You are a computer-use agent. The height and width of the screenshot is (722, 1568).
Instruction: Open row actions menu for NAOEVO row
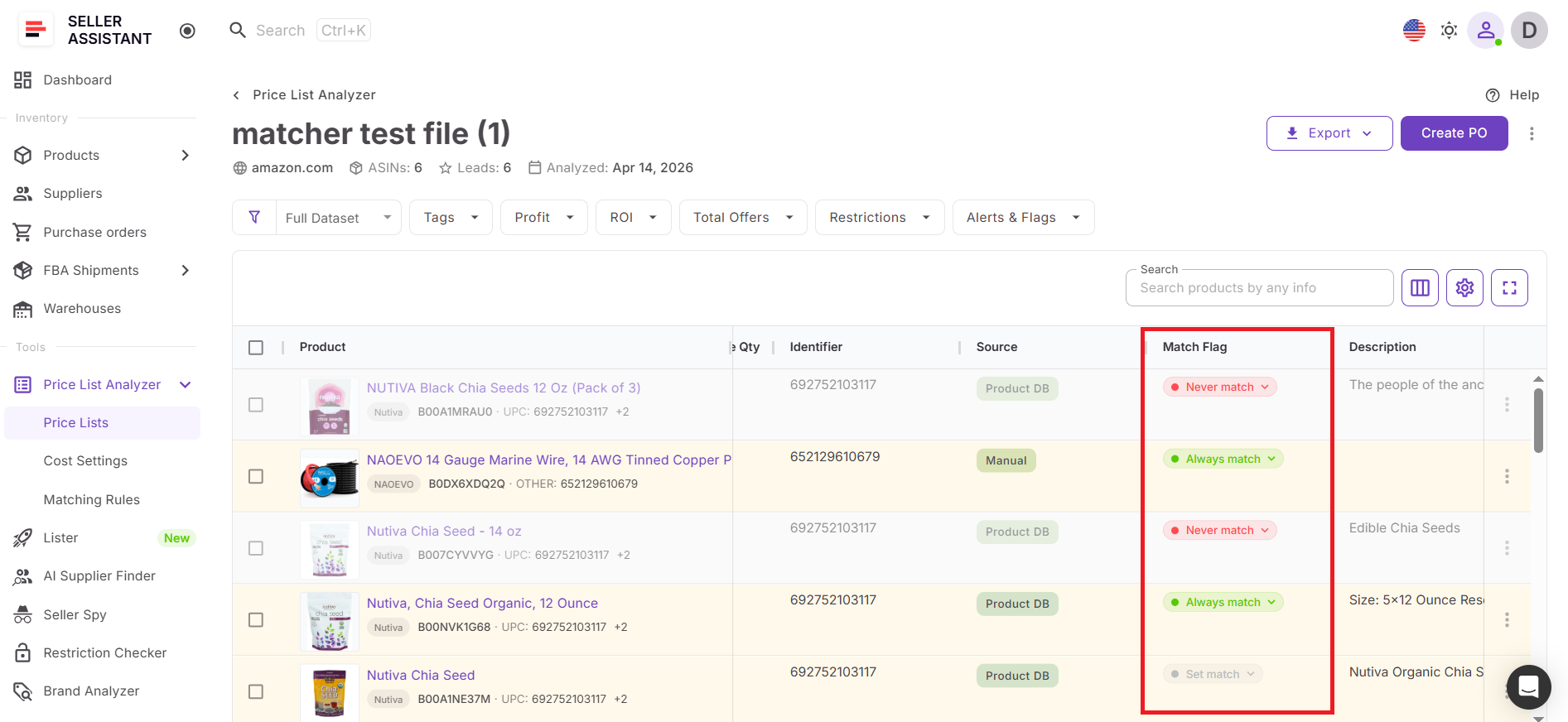pyautogui.click(x=1507, y=477)
